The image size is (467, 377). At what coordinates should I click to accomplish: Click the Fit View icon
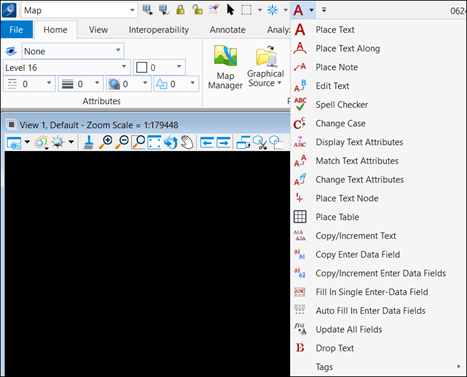coord(154,142)
